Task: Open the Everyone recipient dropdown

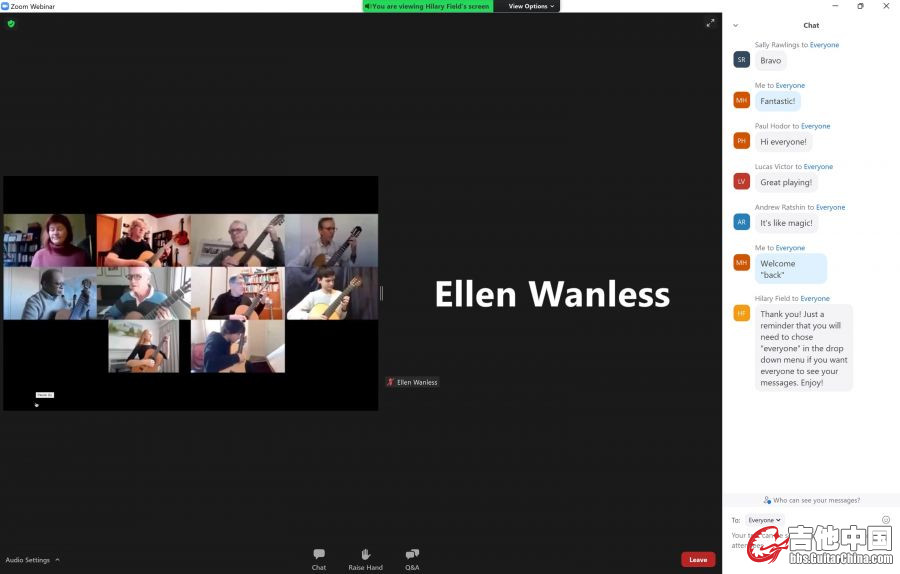Action: (765, 520)
